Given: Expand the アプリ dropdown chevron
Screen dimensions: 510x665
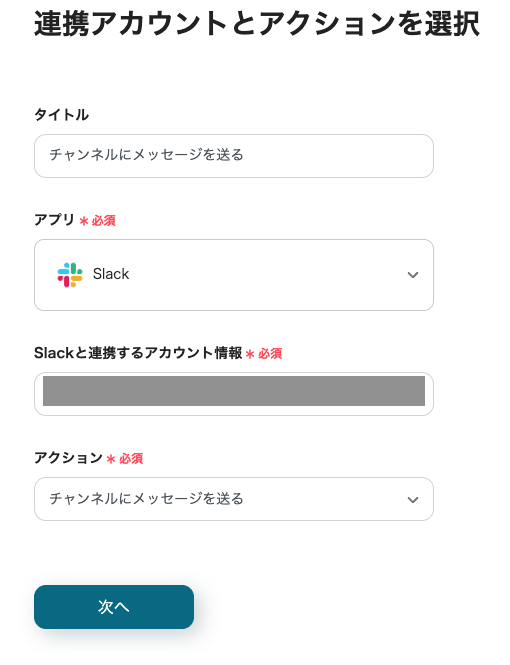Looking at the screenshot, I should pos(412,275).
